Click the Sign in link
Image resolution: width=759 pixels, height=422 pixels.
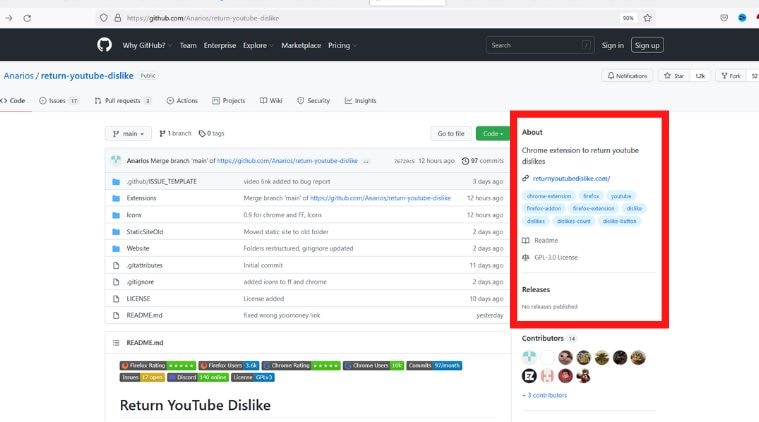pos(612,45)
